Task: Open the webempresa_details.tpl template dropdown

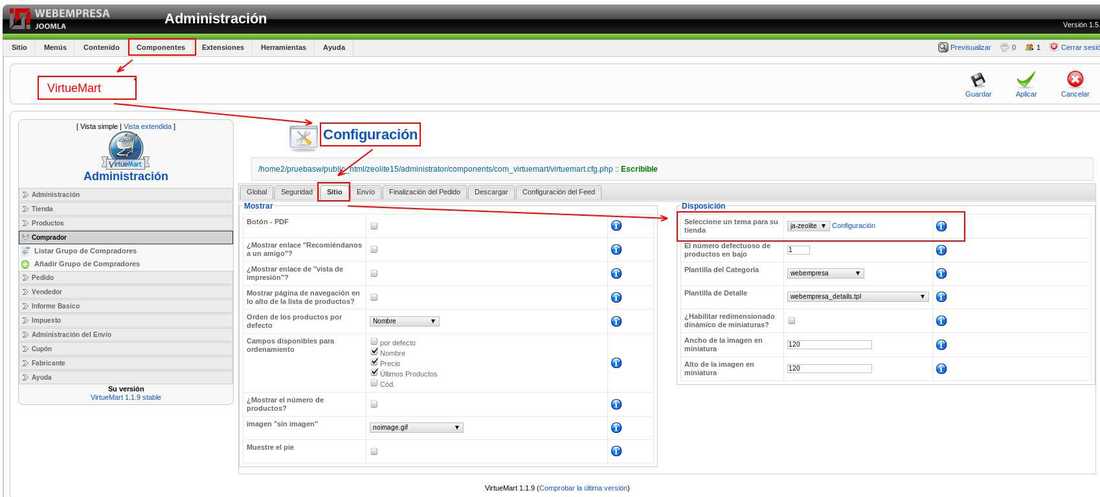Action: click(x=858, y=297)
